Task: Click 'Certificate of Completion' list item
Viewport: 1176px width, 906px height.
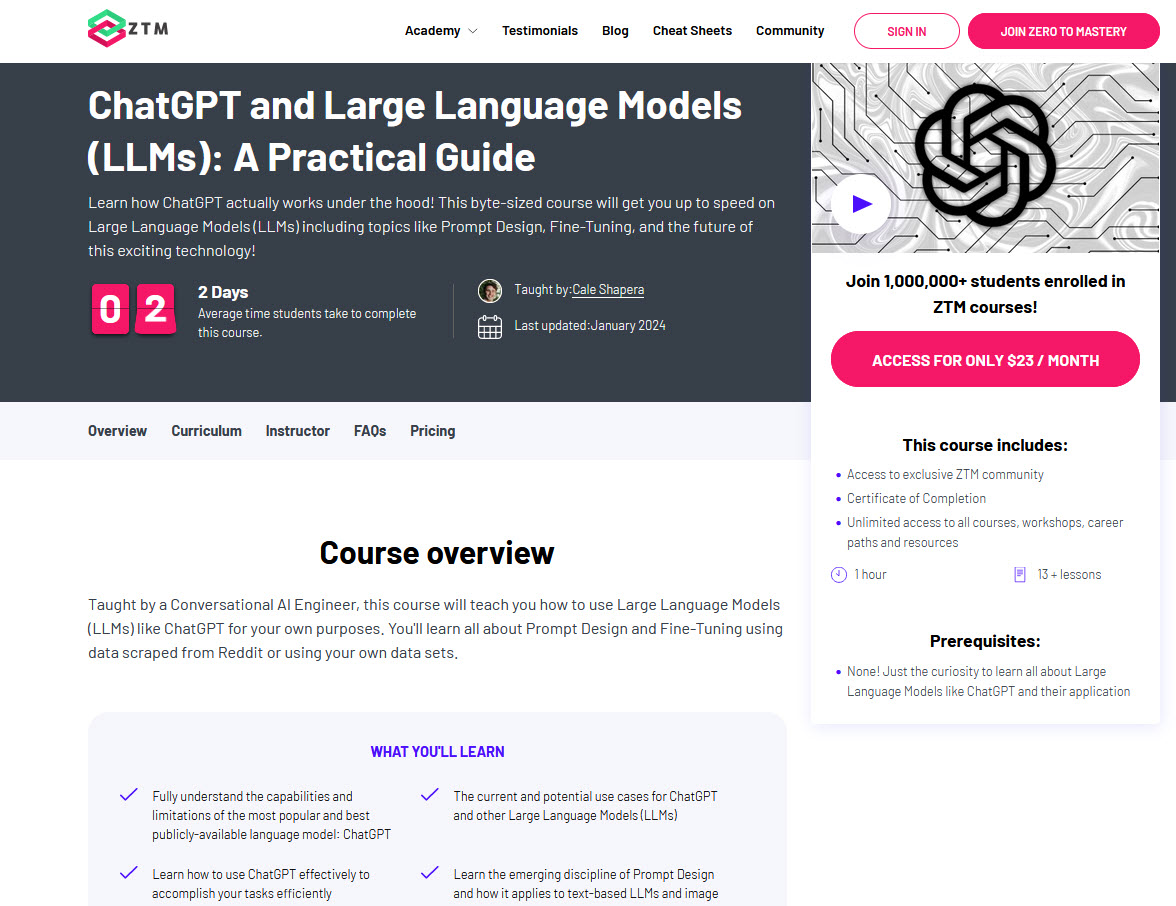Action: pos(916,499)
